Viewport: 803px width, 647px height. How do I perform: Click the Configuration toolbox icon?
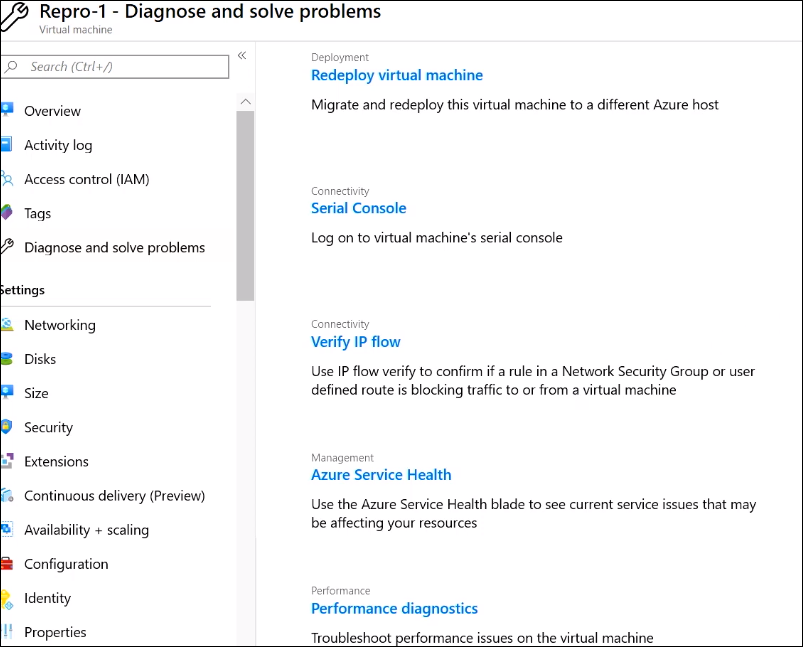6,564
